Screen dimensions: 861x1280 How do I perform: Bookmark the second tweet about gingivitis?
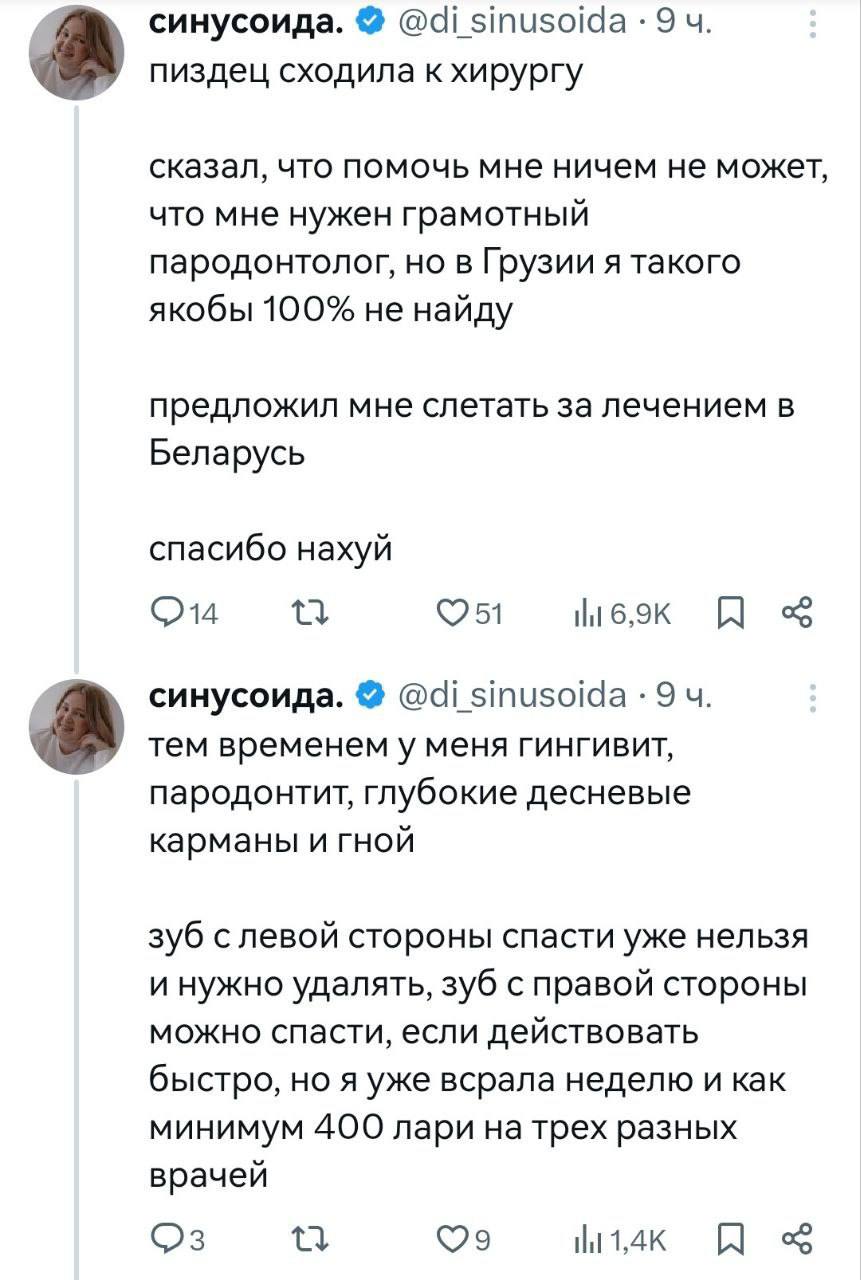click(x=732, y=1238)
